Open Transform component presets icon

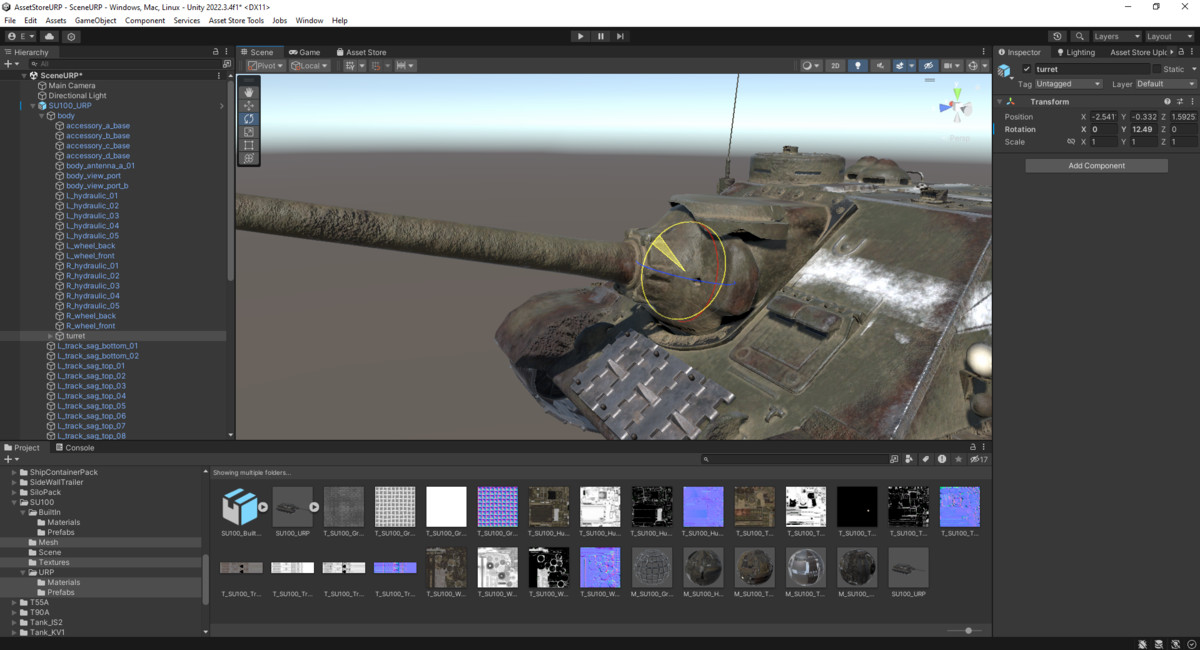click(1180, 101)
